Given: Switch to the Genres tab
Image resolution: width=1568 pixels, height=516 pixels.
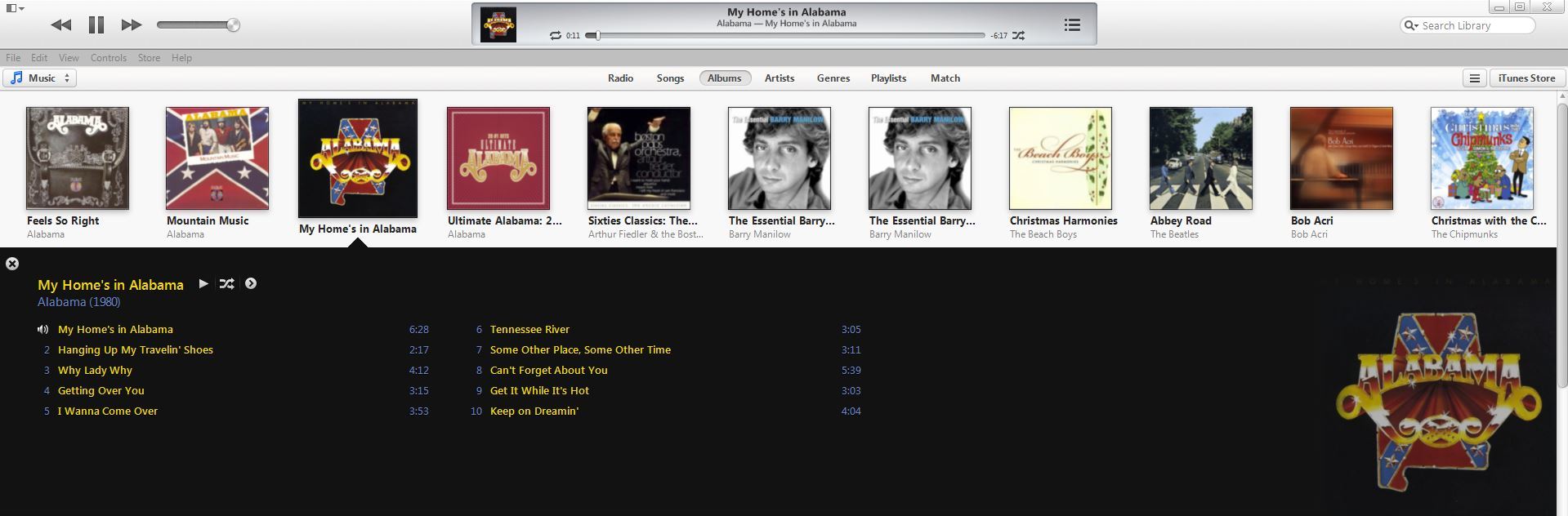Looking at the screenshot, I should pyautogui.click(x=833, y=78).
